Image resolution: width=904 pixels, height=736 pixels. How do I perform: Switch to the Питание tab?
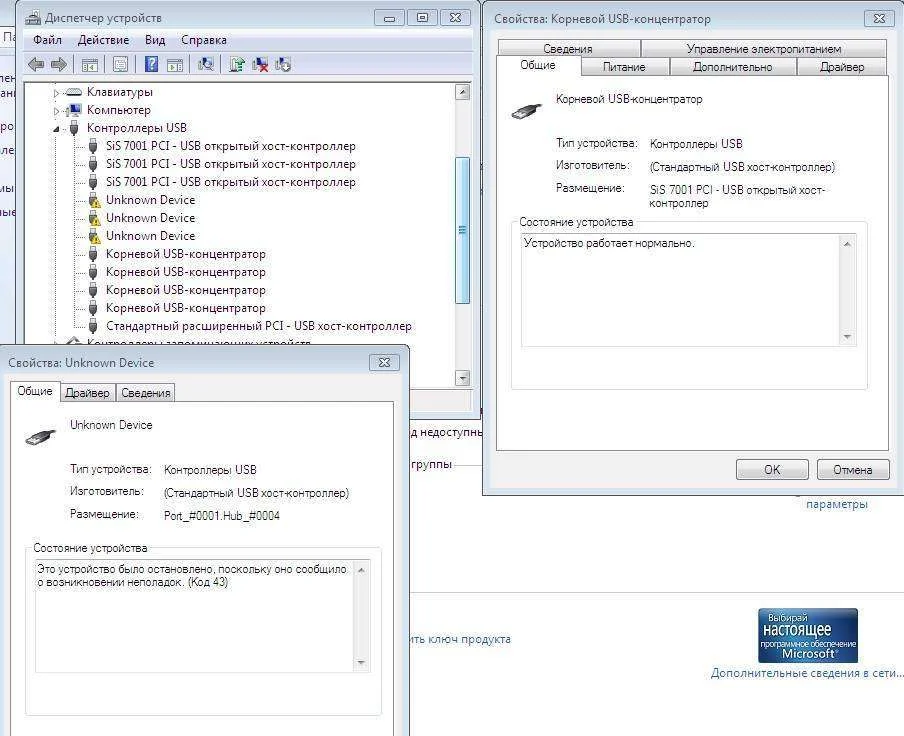point(624,67)
